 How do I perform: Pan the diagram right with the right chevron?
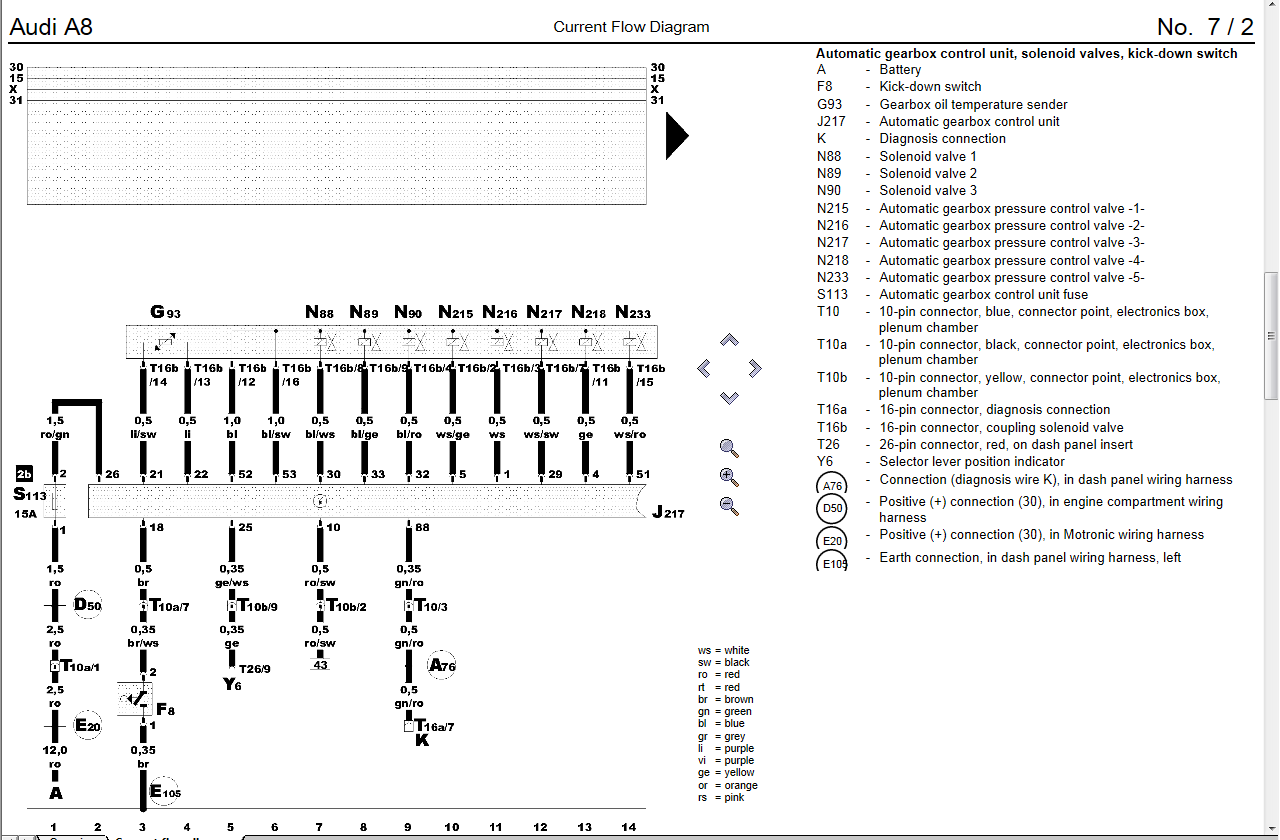[x=755, y=368]
